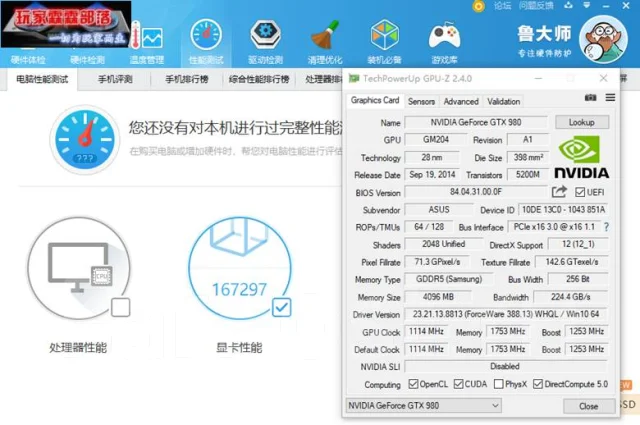The width and height of the screenshot is (640, 425).
Task: Click Die Size 398 mm² value
Action: tap(527, 157)
